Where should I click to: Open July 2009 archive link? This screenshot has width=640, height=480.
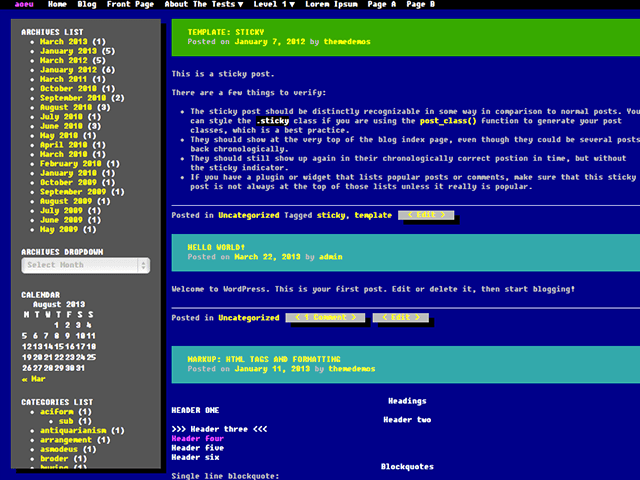pos(61,211)
